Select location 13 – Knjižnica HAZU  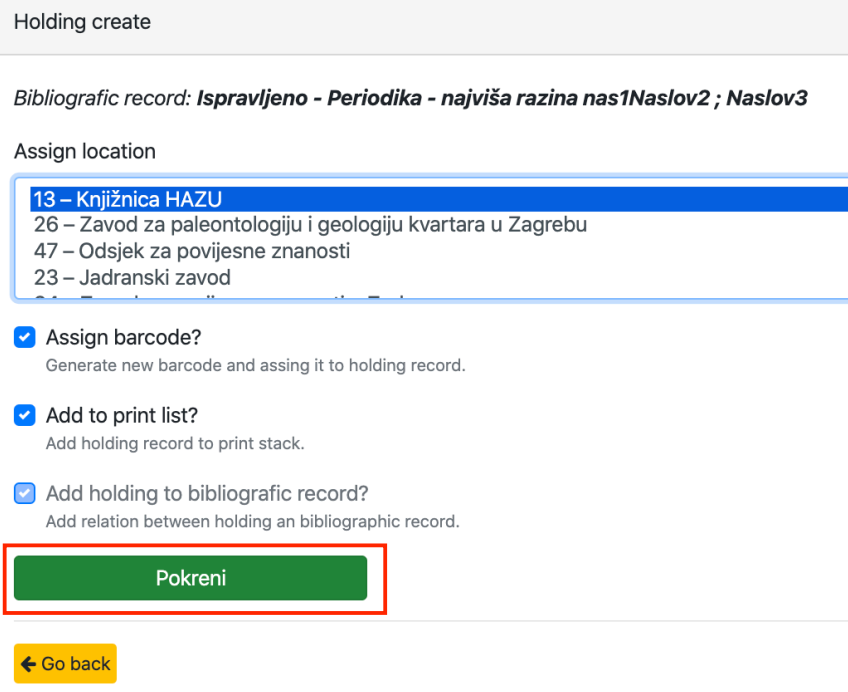click(125, 199)
